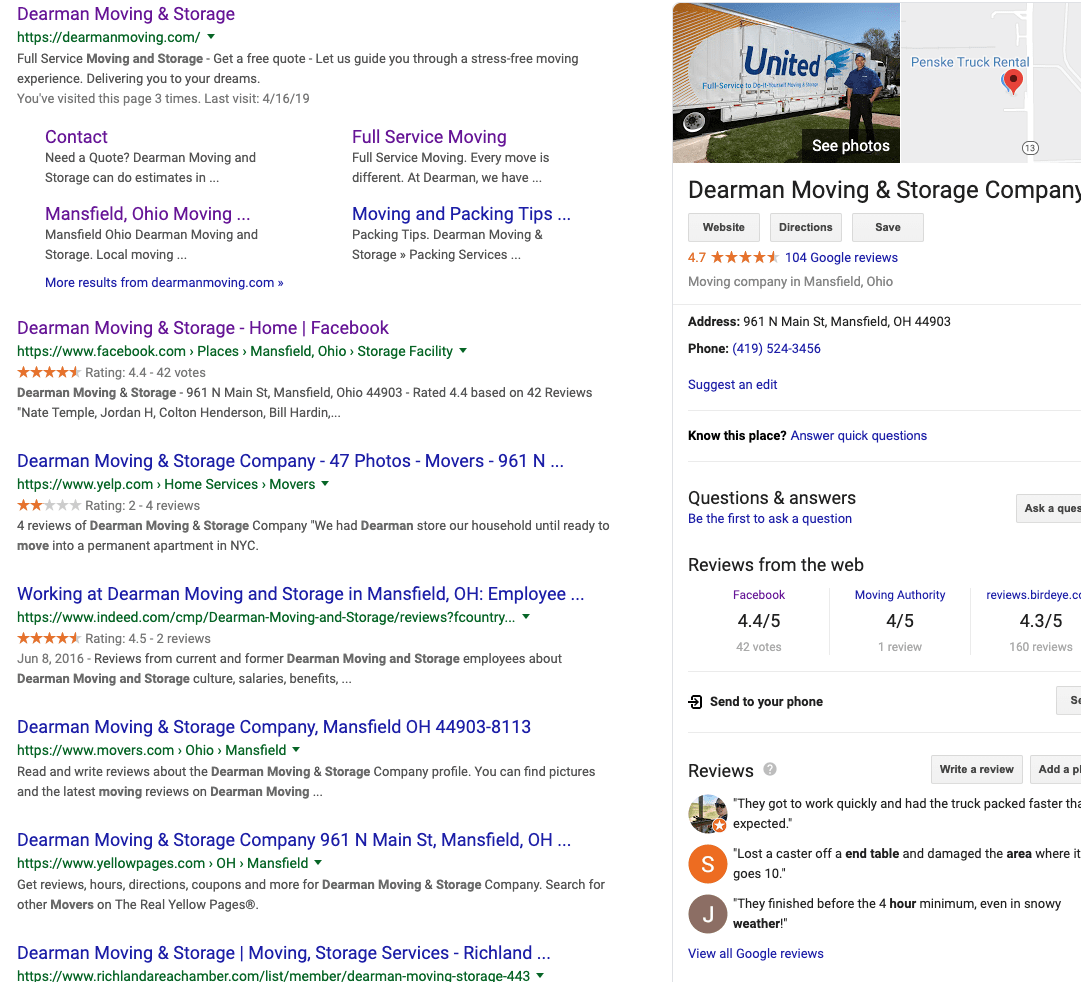The width and height of the screenshot is (1081, 982).
Task: Open the Moving and Packing Tips sitelink
Action: (x=461, y=214)
